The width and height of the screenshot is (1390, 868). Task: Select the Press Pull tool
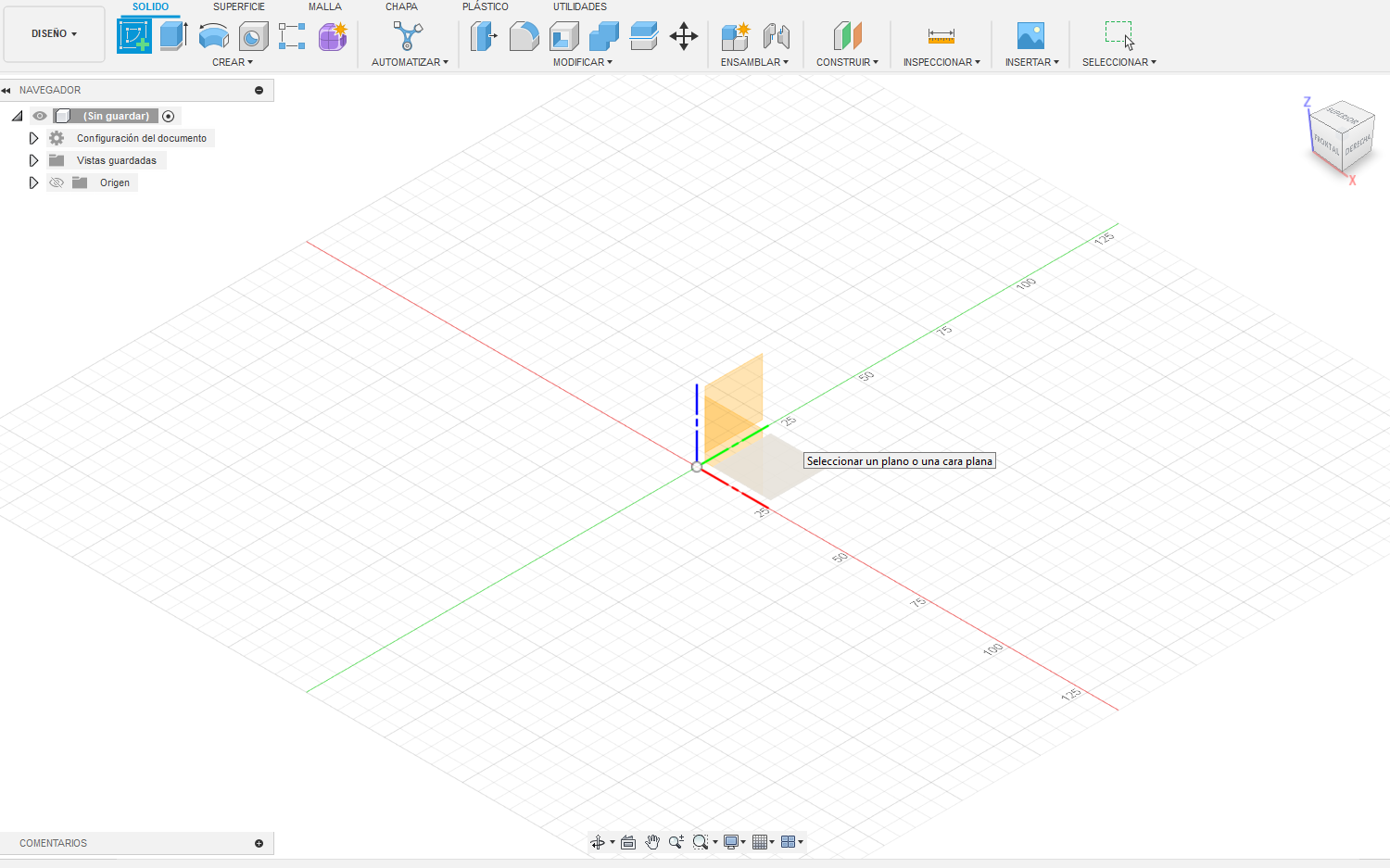click(484, 36)
